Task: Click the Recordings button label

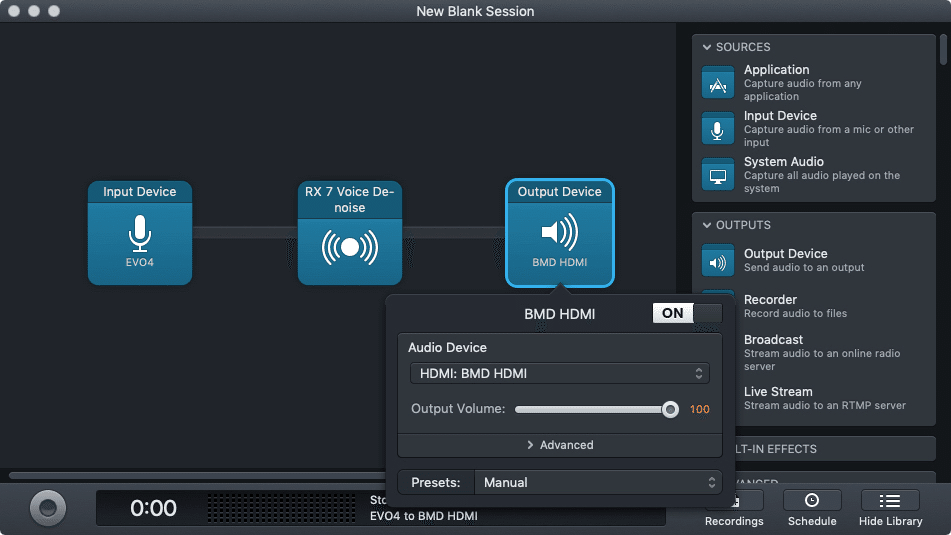Action: pos(734,521)
